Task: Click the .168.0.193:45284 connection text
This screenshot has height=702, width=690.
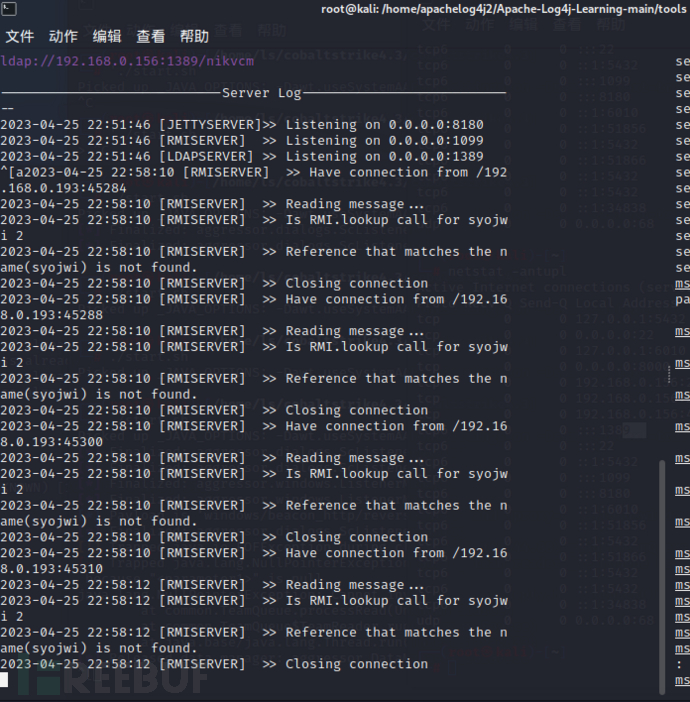Action: click(63, 188)
